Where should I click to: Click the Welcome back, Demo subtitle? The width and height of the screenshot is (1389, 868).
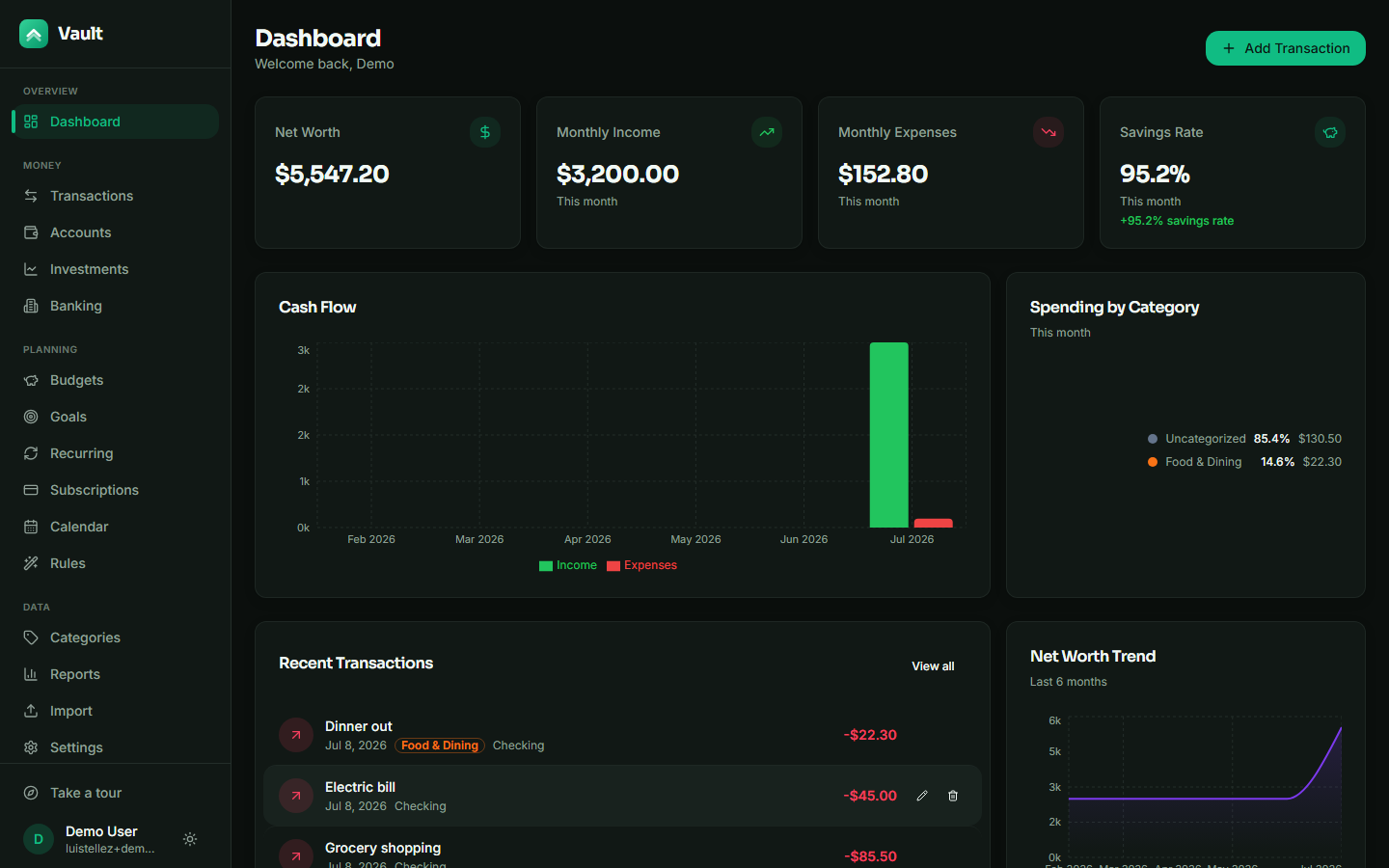point(324,64)
